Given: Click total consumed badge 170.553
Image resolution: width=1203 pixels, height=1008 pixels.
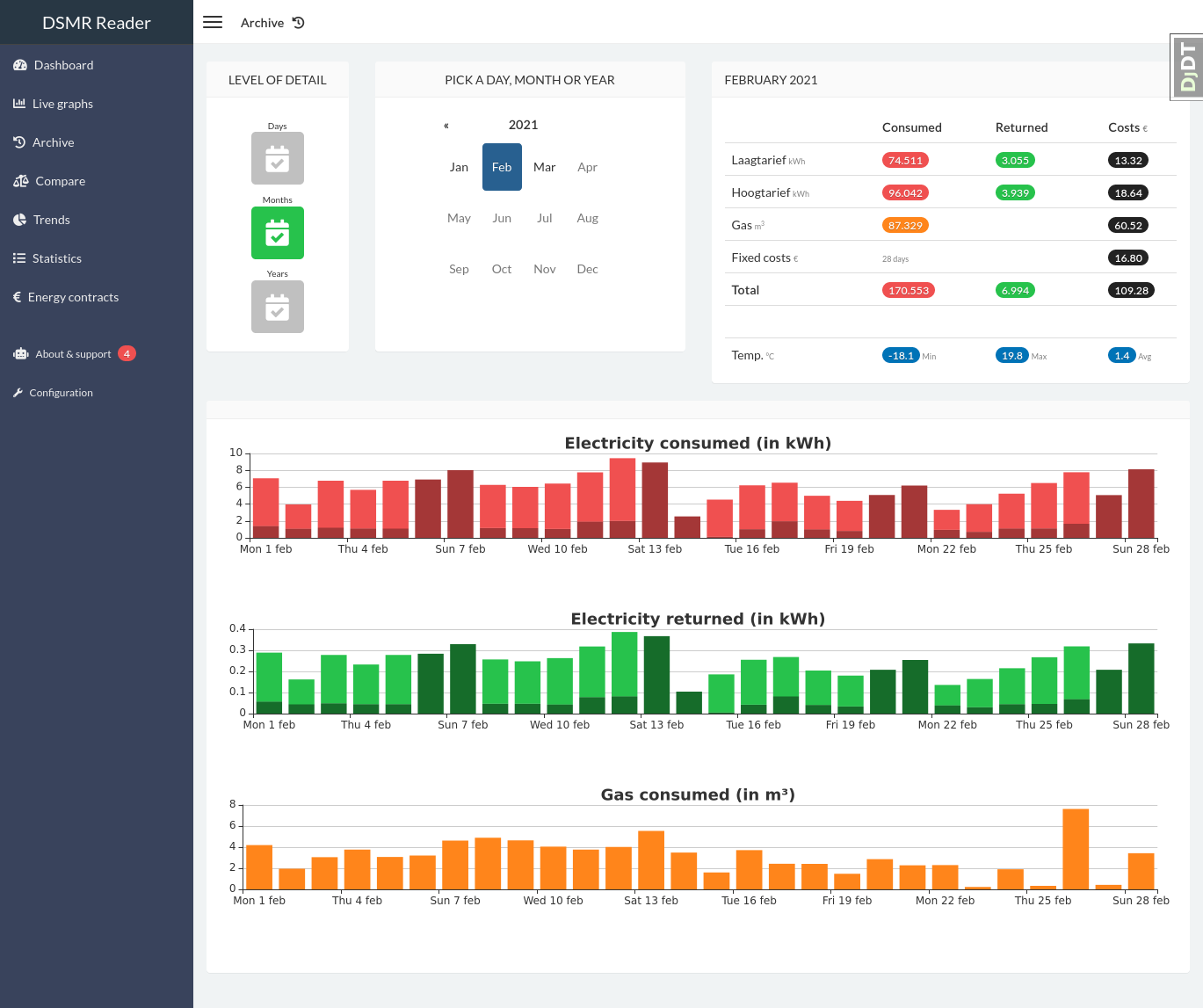Looking at the screenshot, I should pos(909,290).
